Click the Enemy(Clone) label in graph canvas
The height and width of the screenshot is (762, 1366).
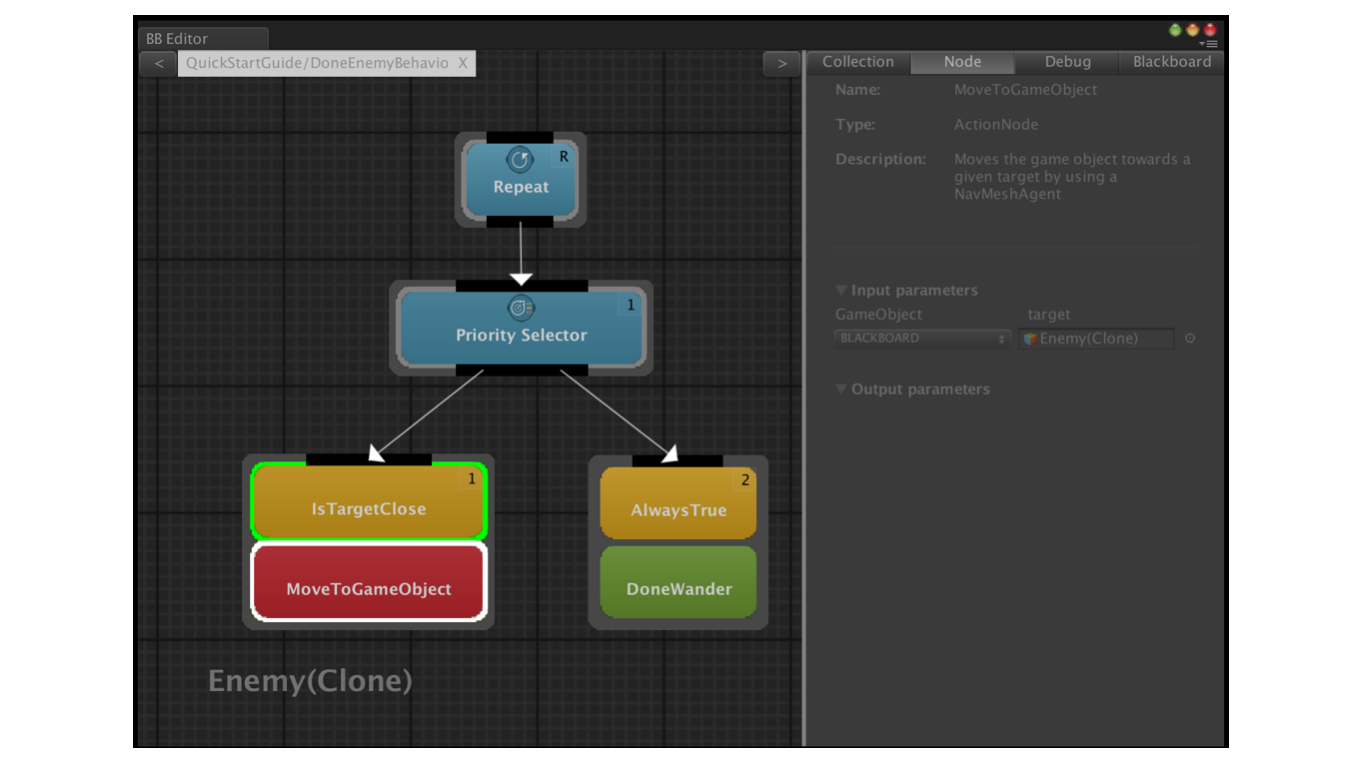click(310, 681)
